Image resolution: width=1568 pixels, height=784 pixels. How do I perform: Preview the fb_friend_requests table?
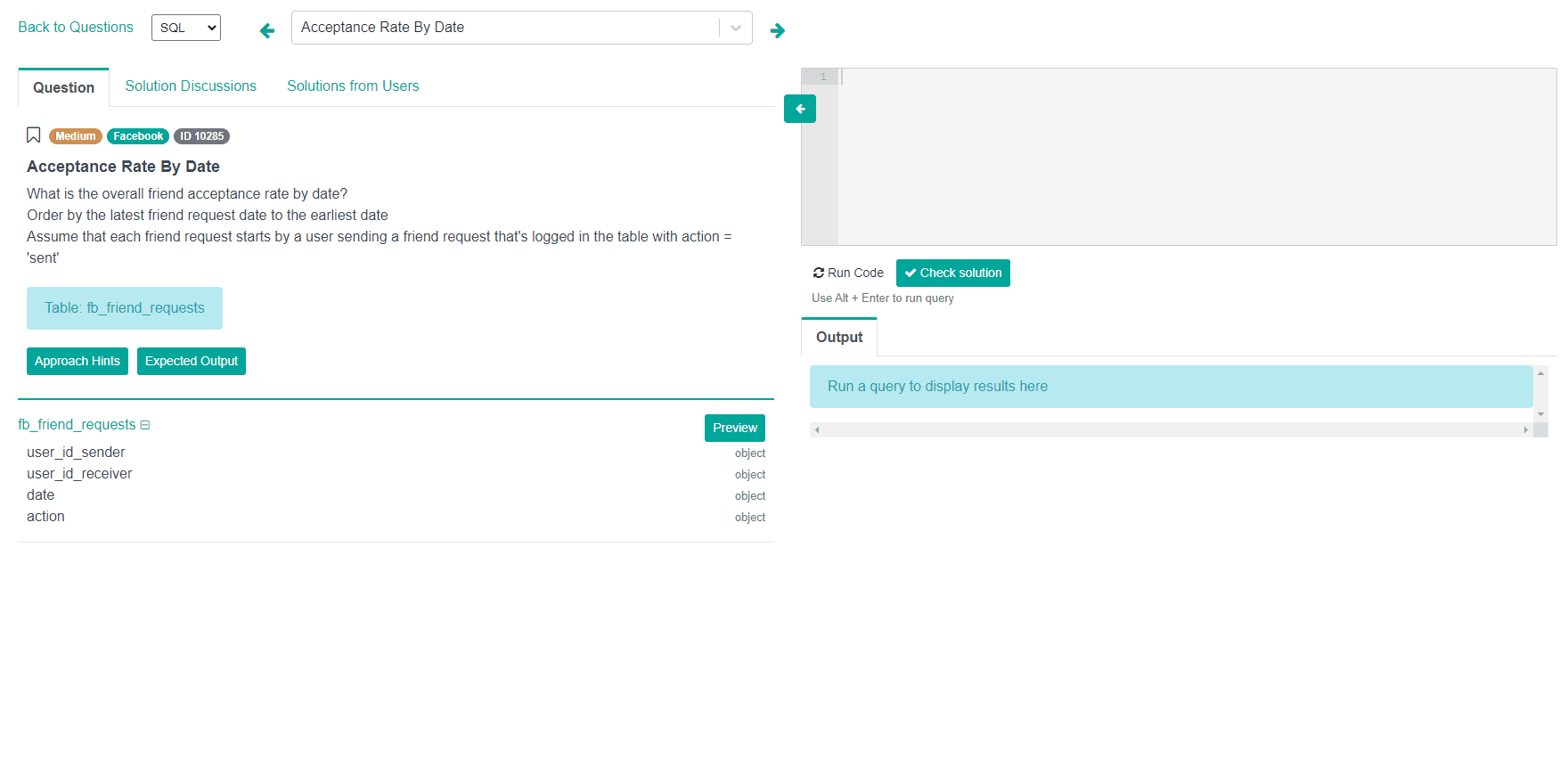(735, 428)
